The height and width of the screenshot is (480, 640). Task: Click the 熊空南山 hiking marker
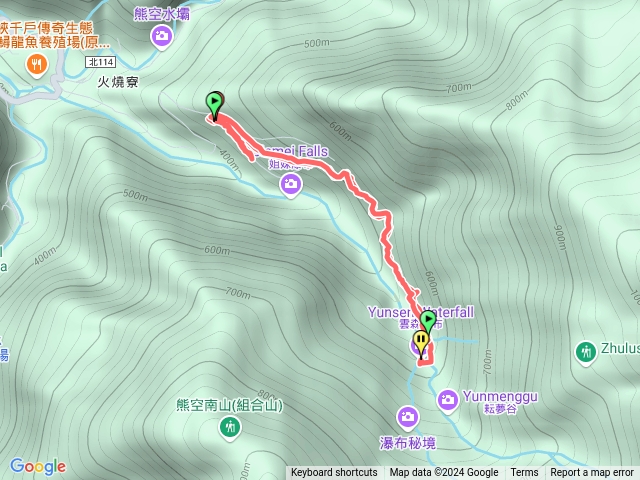pos(230,429)
